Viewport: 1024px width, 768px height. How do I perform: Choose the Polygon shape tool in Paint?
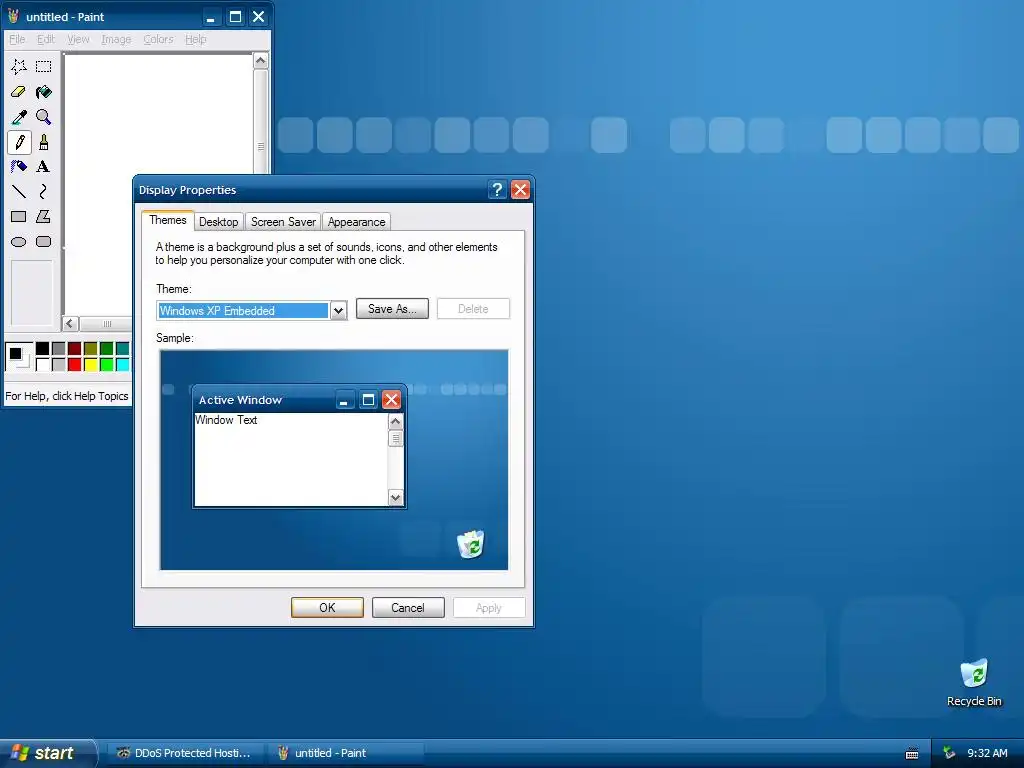pos(44,216)
